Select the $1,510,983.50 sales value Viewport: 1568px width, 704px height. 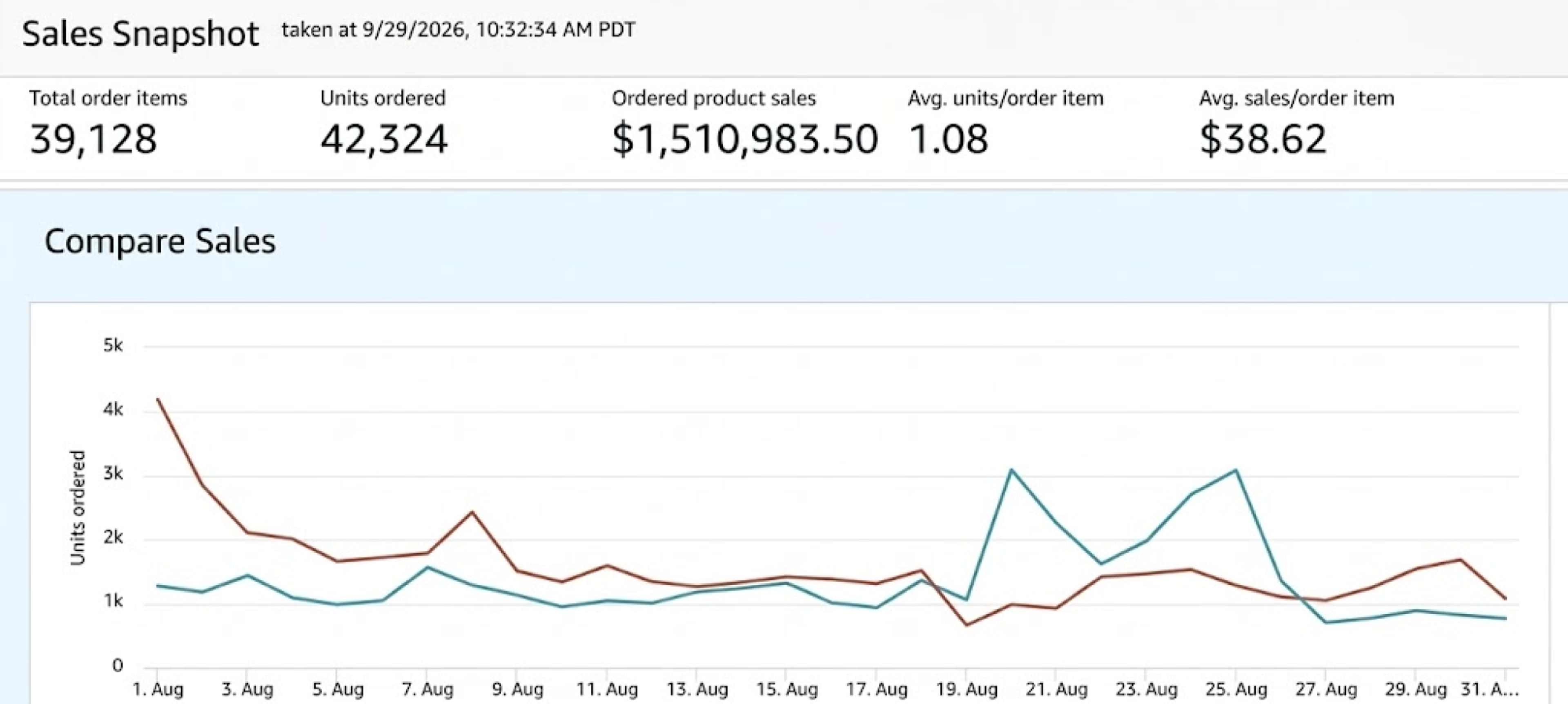(x=745, y=139)
